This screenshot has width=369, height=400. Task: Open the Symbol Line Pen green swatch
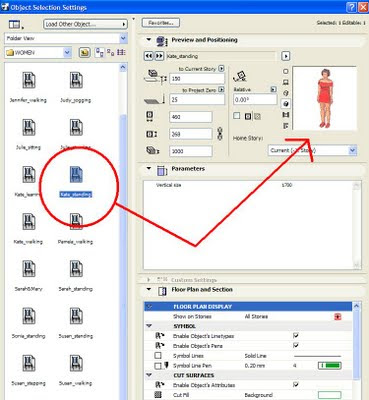pyautogui.click(x=330, y=366)
